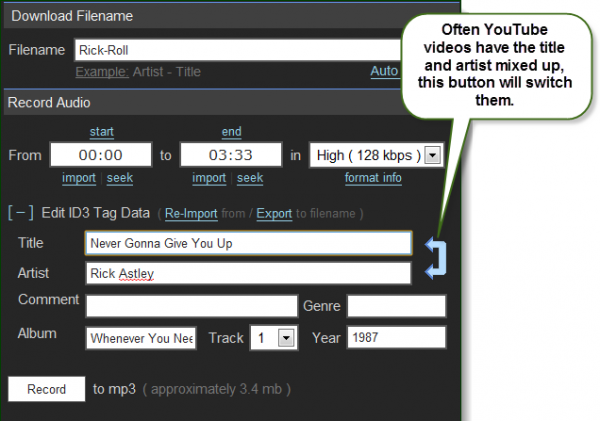Click the Title field Never Gonna Give You Up
The image size is (600, 421).
248,243
